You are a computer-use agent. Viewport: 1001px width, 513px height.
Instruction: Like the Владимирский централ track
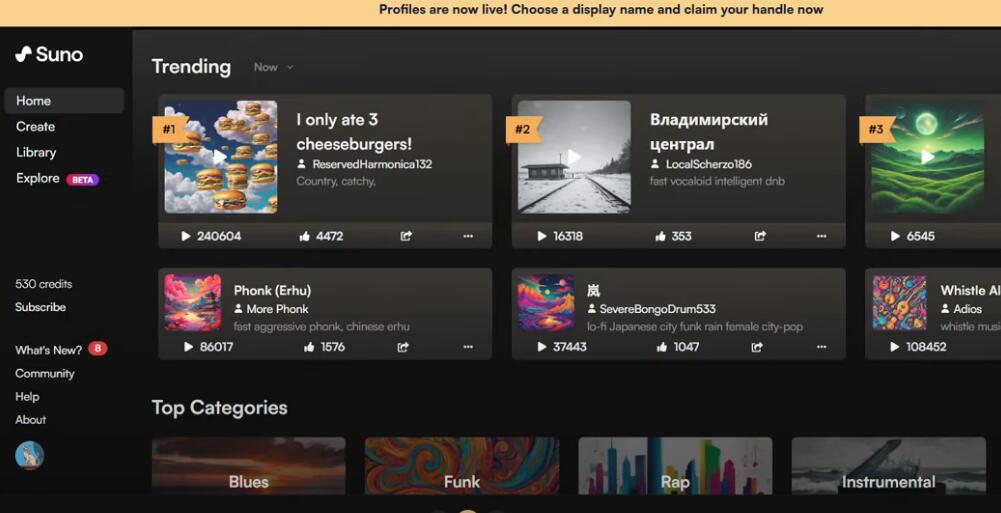tap(660, 236)
